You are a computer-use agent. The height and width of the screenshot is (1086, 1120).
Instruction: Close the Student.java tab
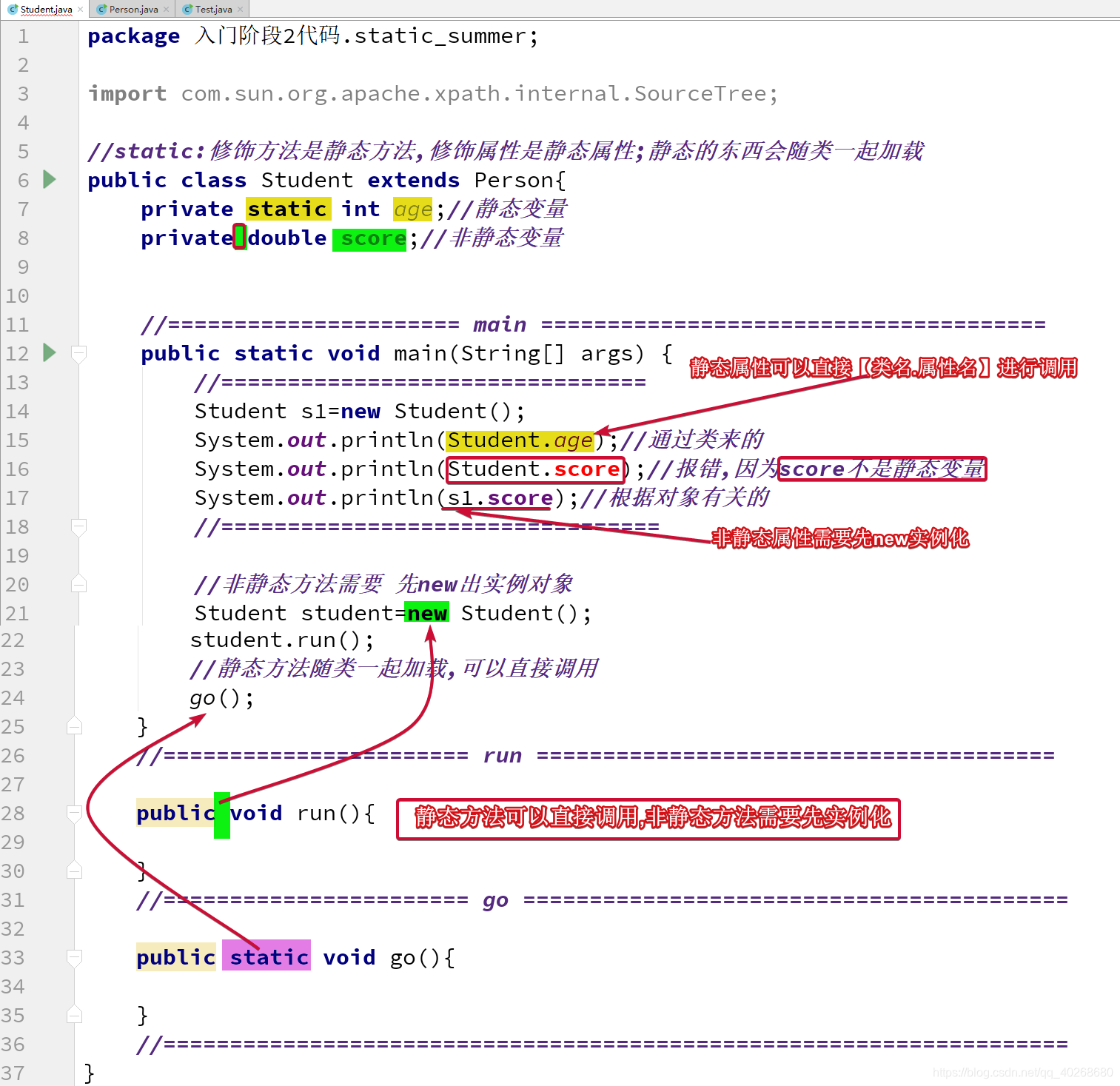(80, 10)
